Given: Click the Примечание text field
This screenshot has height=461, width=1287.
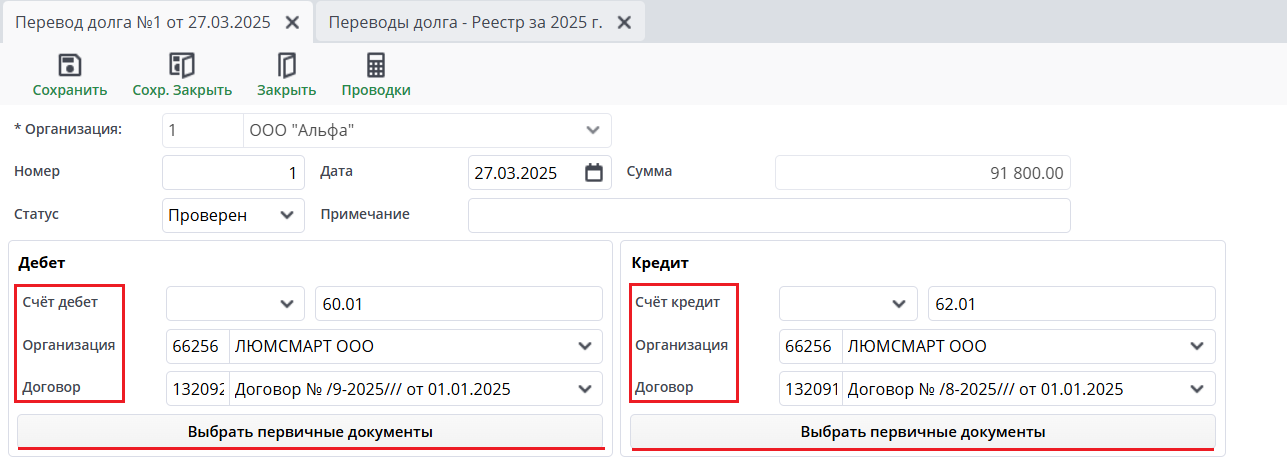Looking at the screenshot, I should (768, 215).
